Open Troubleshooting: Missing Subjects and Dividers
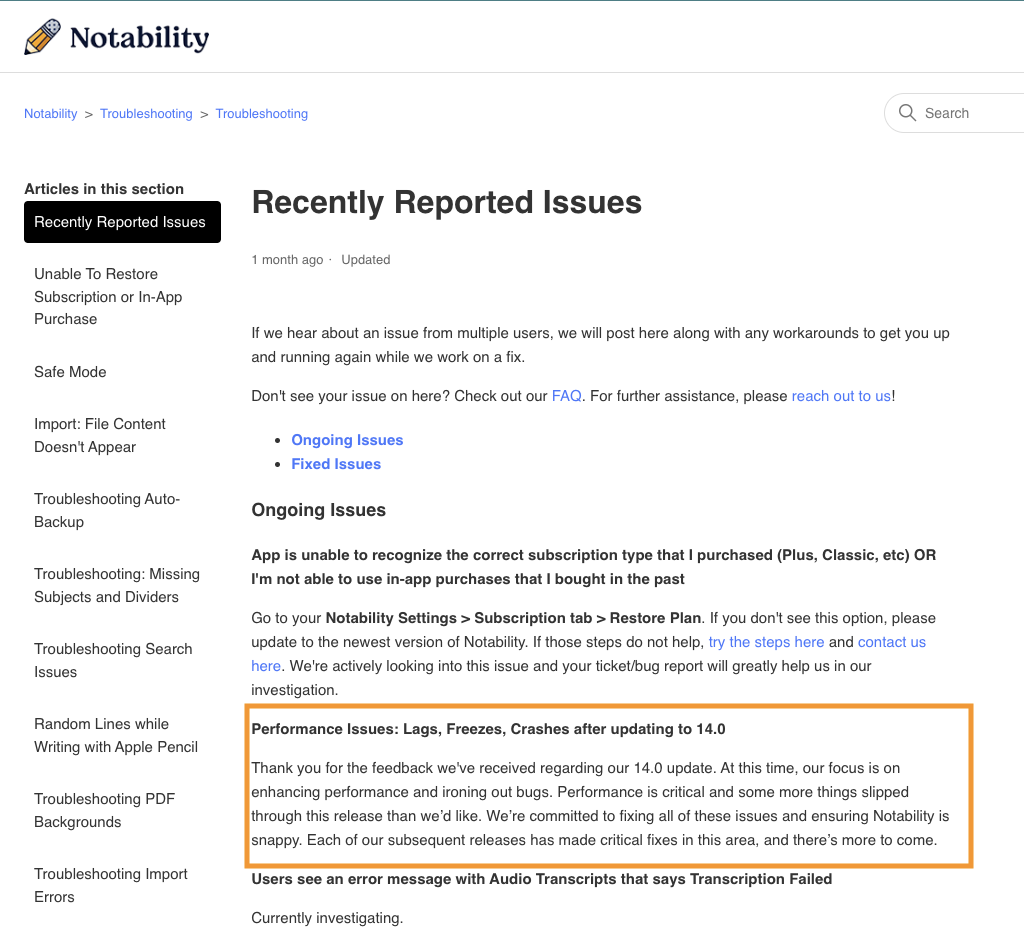 click(x=117, y=585)
